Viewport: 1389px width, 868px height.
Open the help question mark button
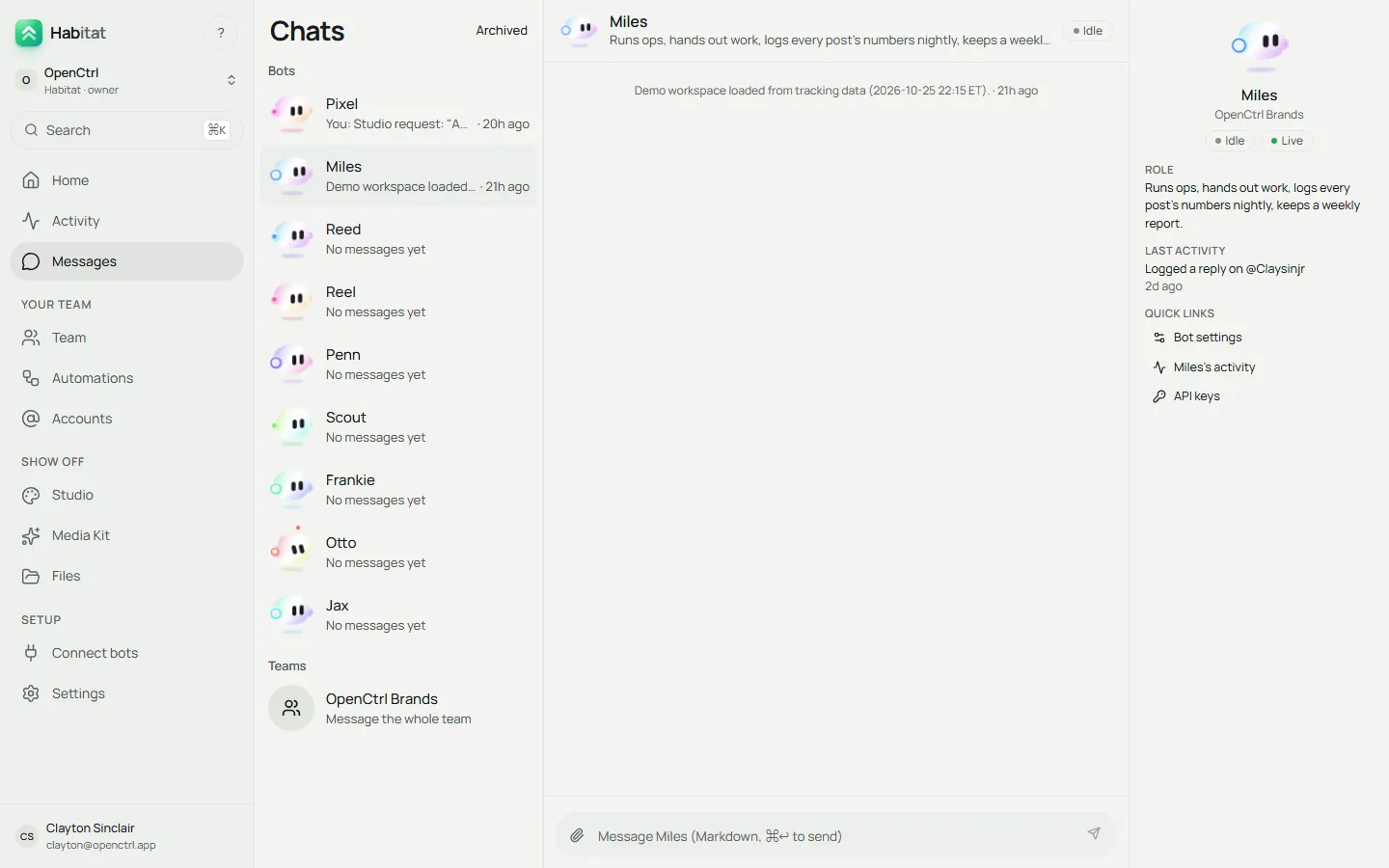221,33
